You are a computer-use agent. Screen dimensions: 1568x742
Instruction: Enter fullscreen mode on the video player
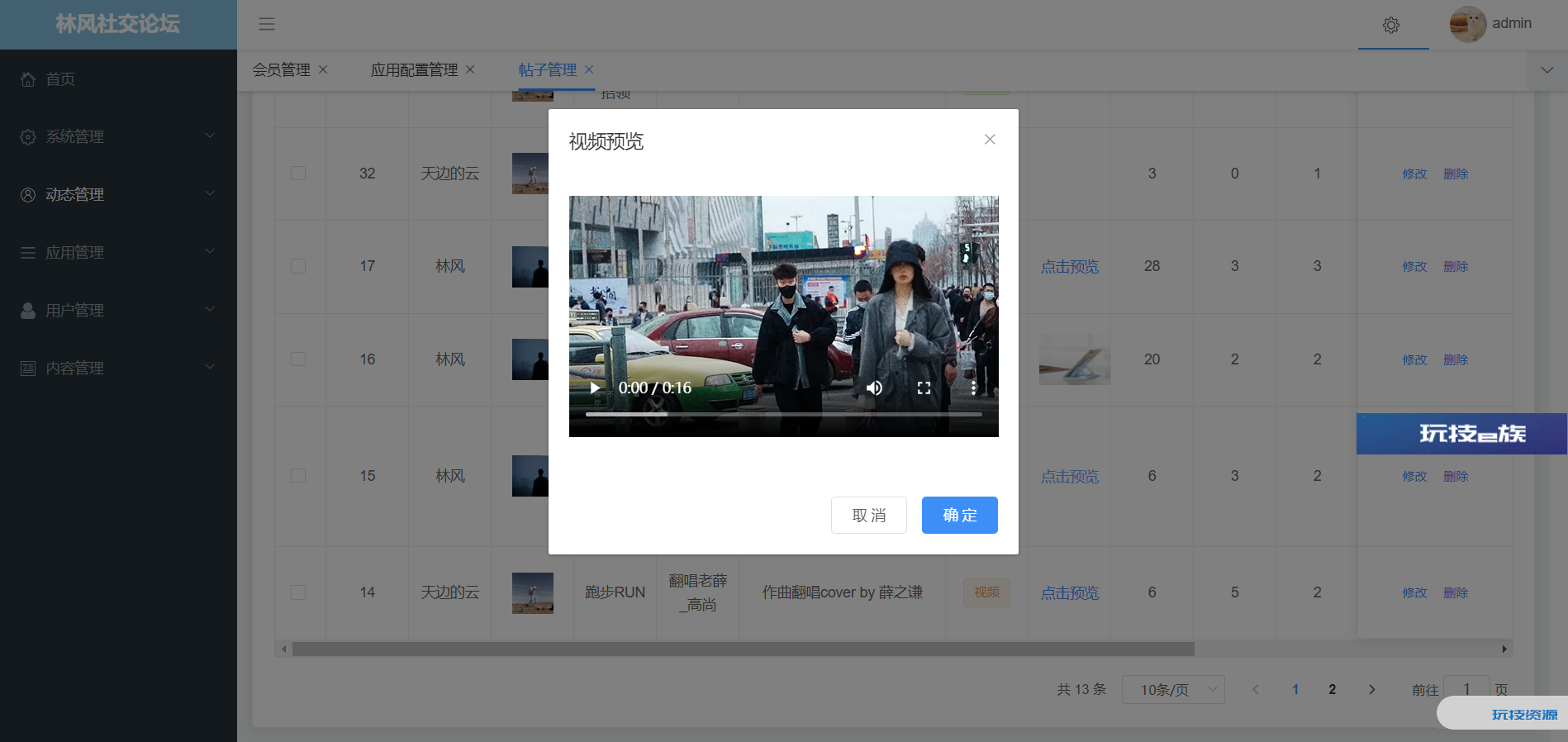[x=924, y=388]
